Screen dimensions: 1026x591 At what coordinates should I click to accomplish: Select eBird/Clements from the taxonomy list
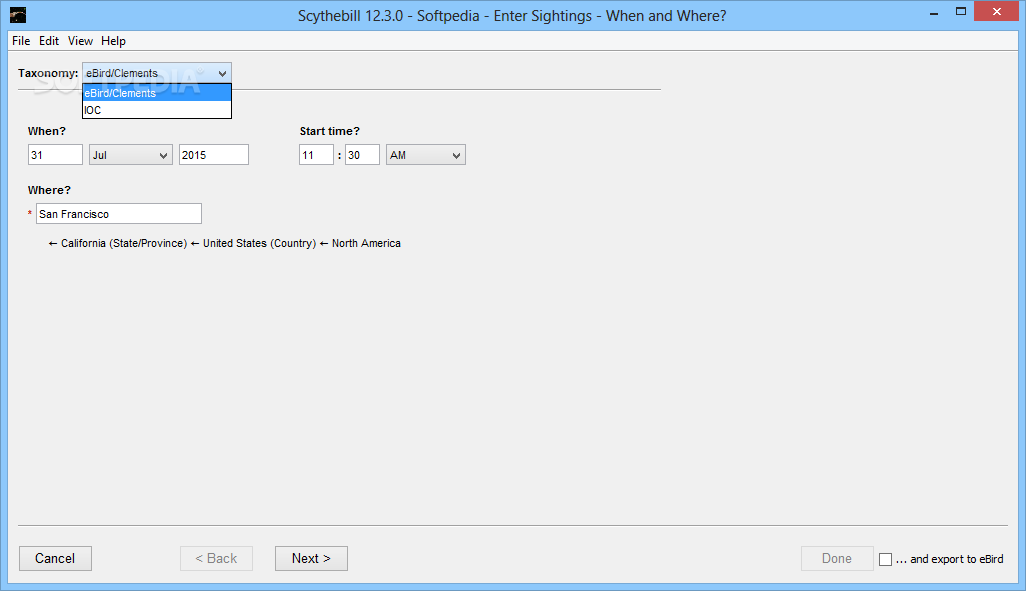(x=157, y=93)
